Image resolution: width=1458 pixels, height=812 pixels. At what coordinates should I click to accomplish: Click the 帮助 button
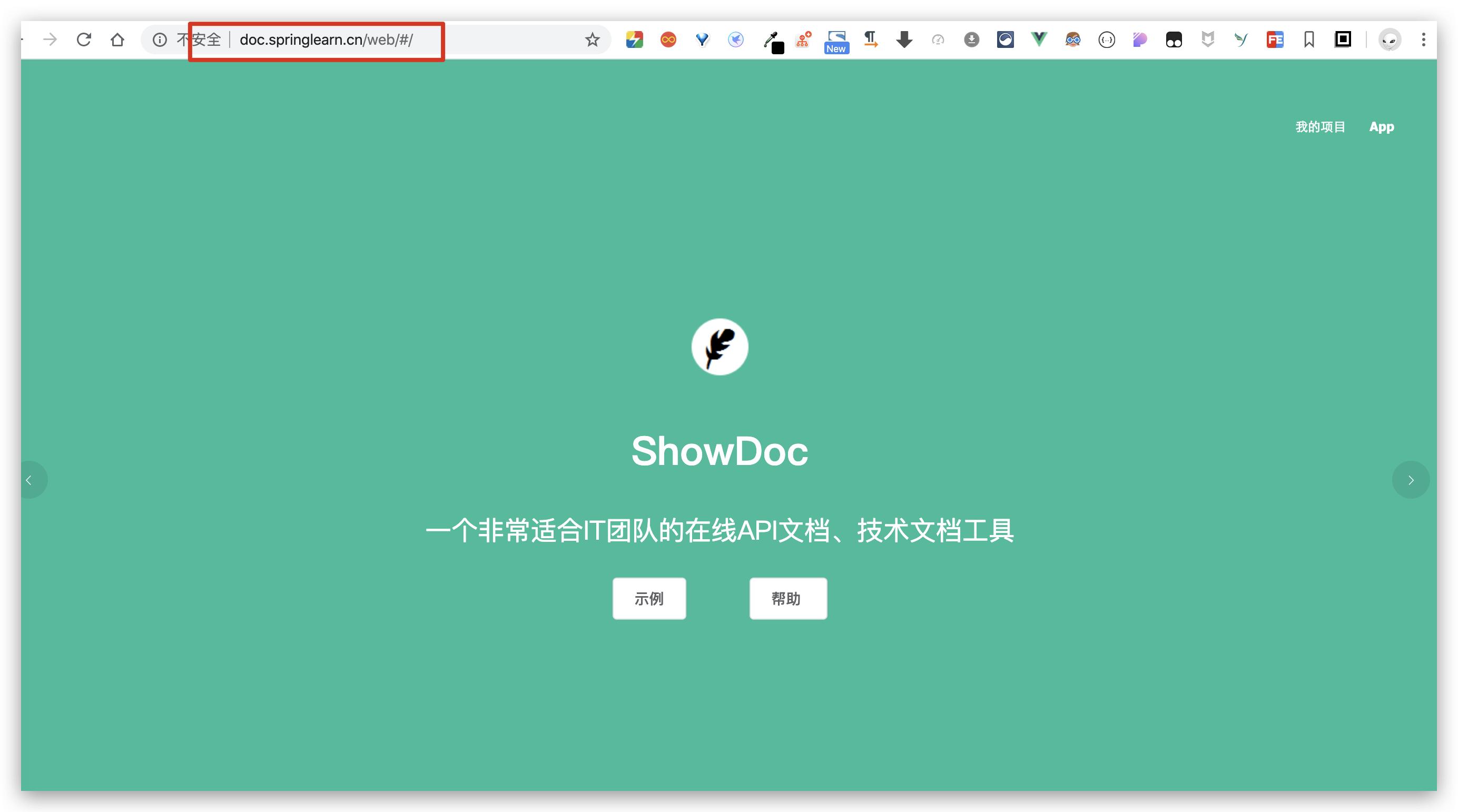[787, 598]
